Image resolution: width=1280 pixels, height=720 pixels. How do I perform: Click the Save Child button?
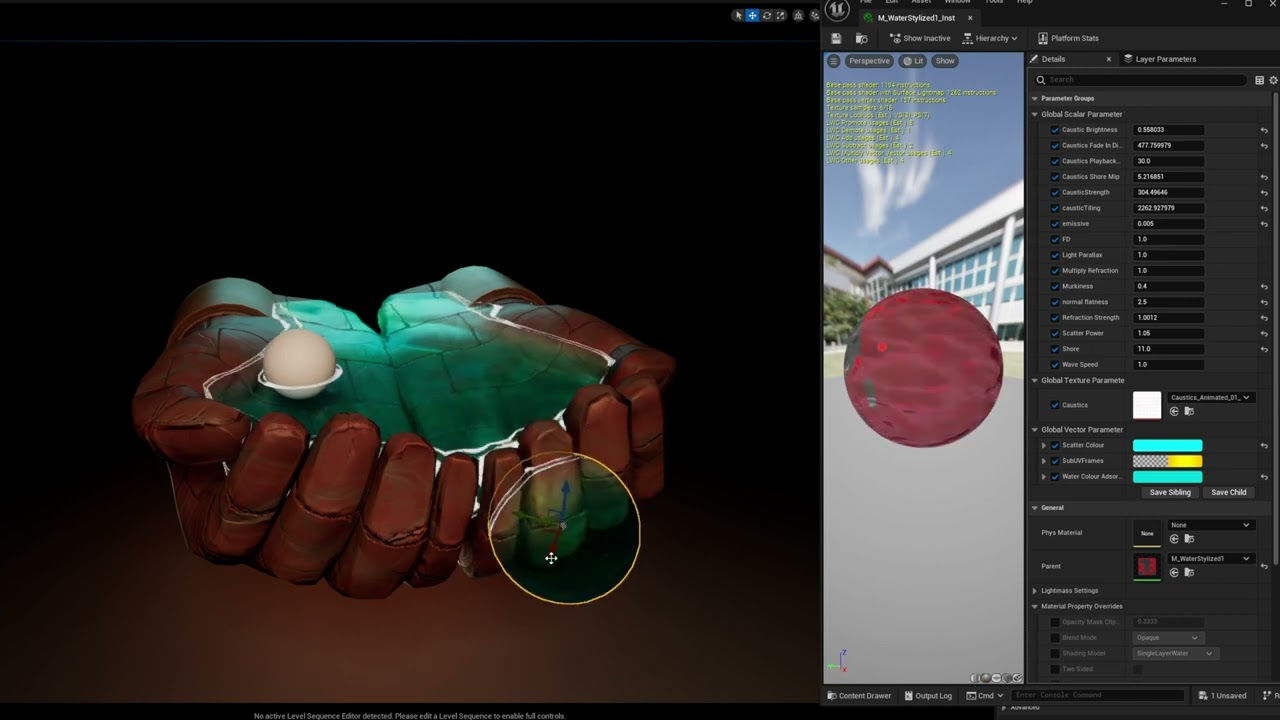point(1229,492)
